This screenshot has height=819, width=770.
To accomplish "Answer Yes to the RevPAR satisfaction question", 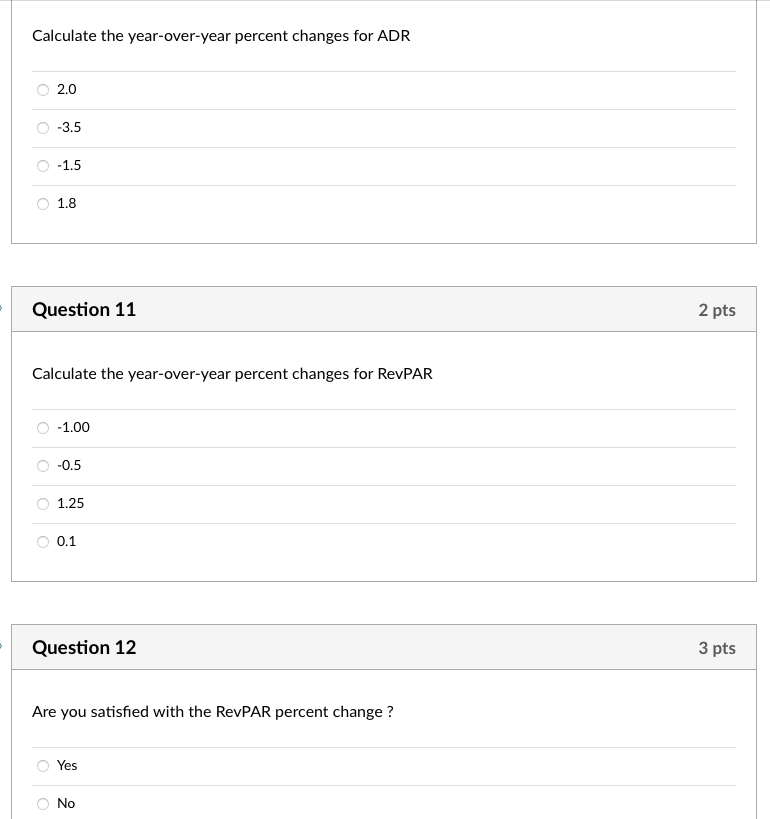I will click(x=43, y=765).
